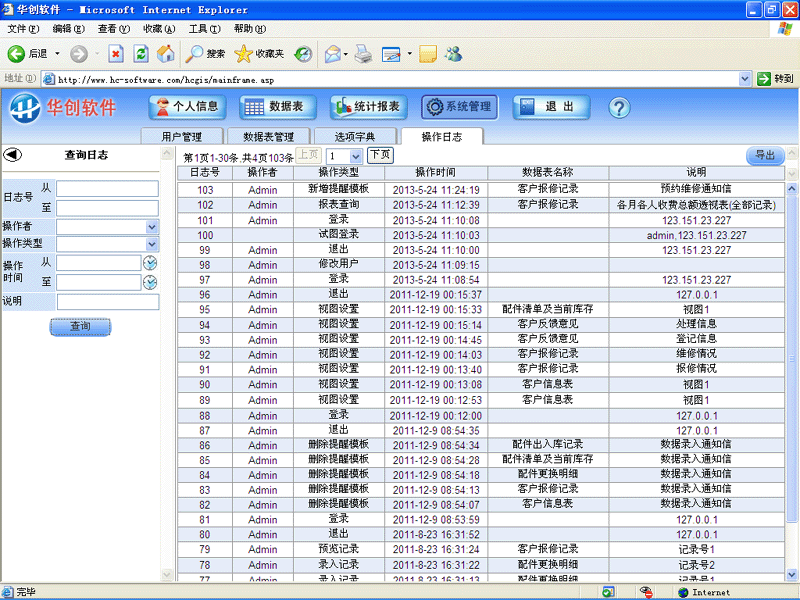Image resolution: width=800 pixels, height=600 pixels.
Task: Open the Edit button dropdown arrow
Action: pos(409,54)
